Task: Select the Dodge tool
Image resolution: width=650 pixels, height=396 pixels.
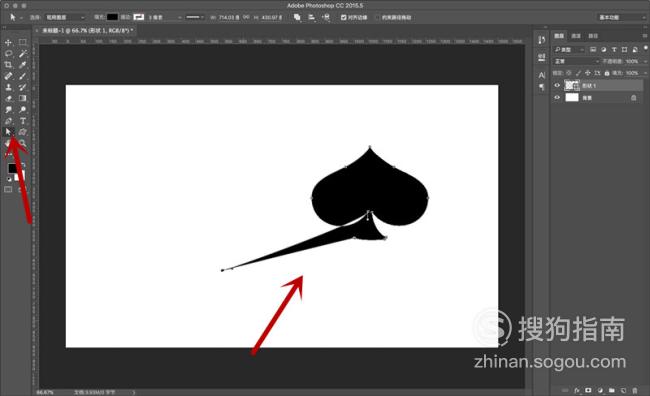Action: 23,109
